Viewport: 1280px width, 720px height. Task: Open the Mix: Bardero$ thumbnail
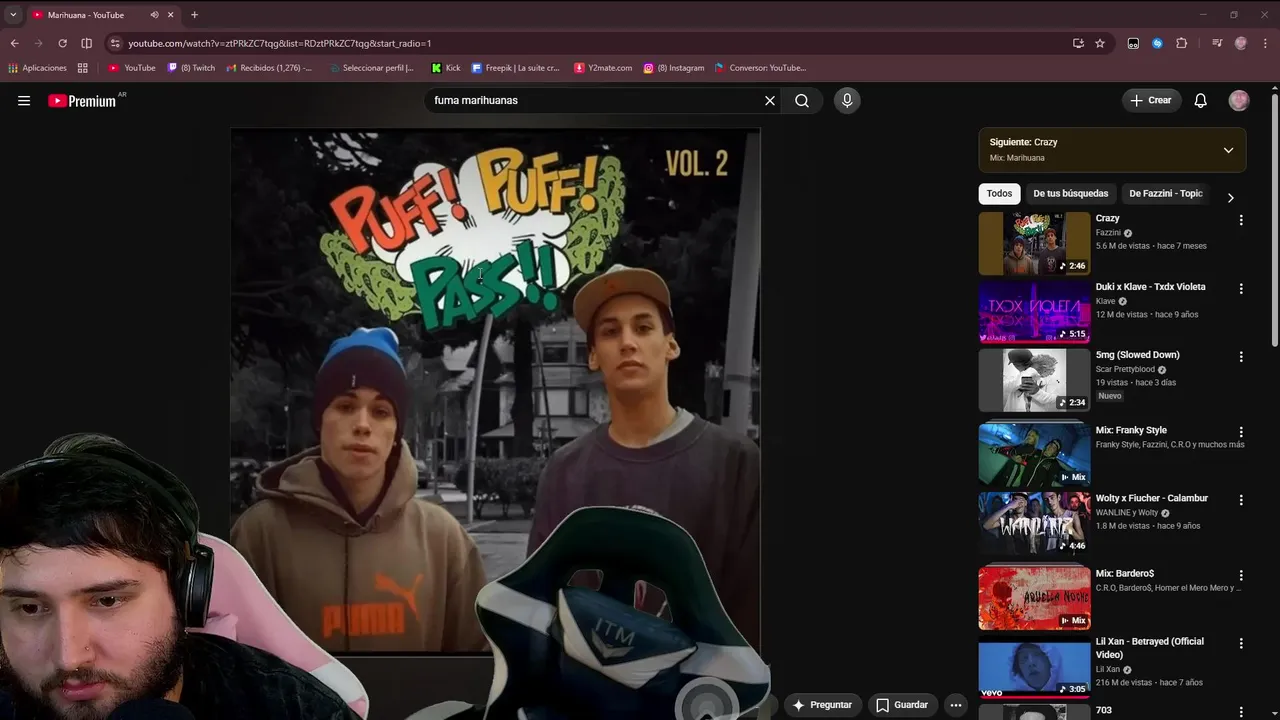coord(1034,598)
